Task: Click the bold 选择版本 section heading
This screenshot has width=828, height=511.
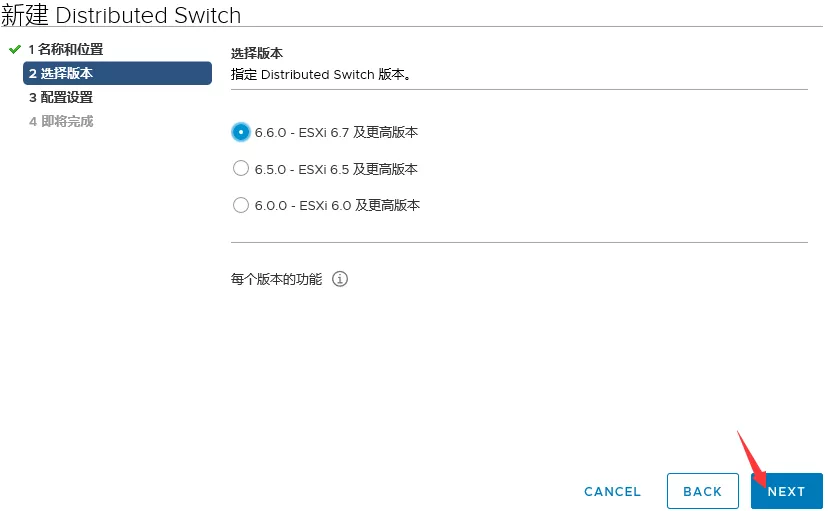Action: (x=258, y=53)
